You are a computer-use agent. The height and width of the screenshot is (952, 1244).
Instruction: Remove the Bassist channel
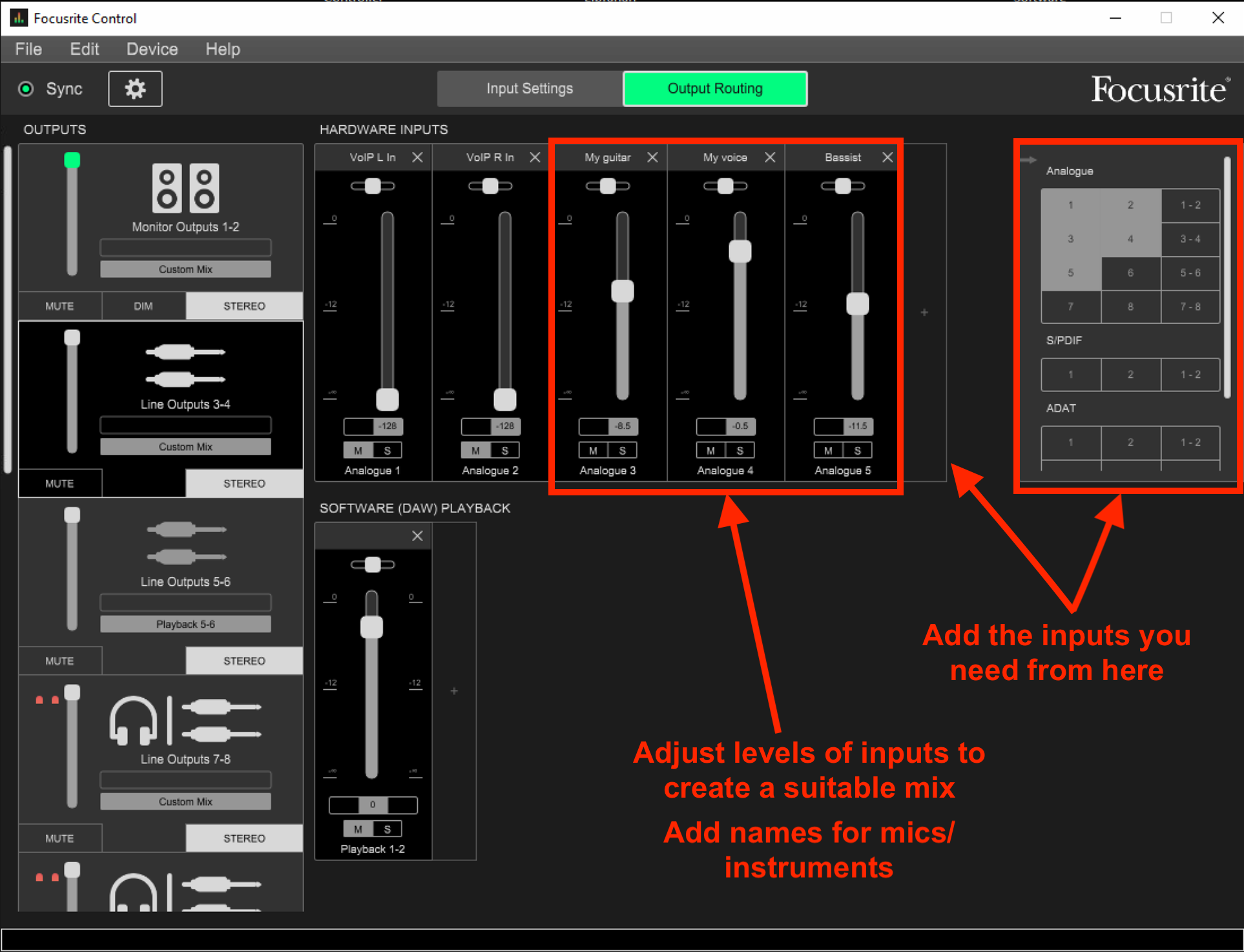(x=888, y=158)
